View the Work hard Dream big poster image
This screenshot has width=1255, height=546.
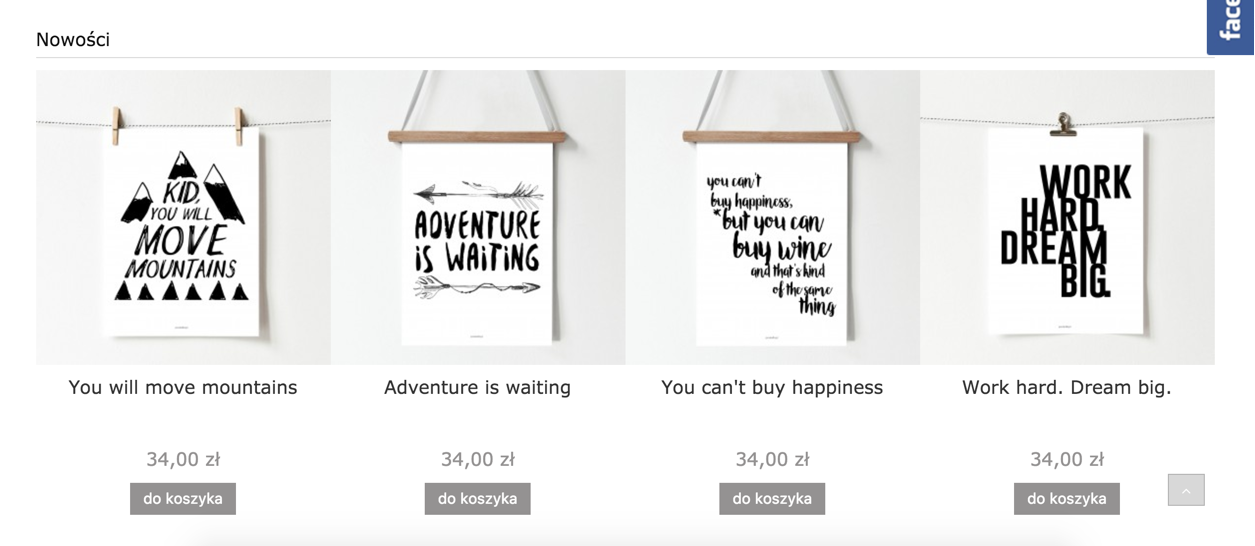pos(1067,217)
